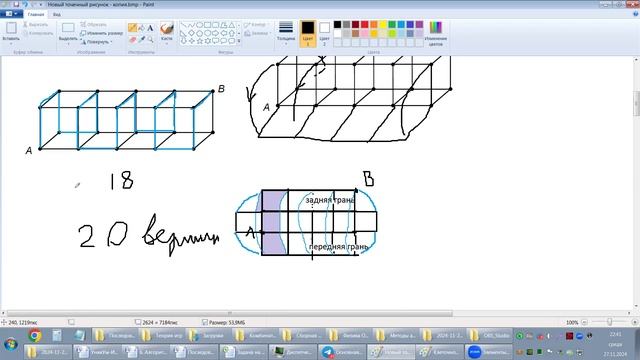Viewport: 640px width, 360px height.
Task: Click the horizontal canvas scrollbar
Action: (x=230, y=313)
